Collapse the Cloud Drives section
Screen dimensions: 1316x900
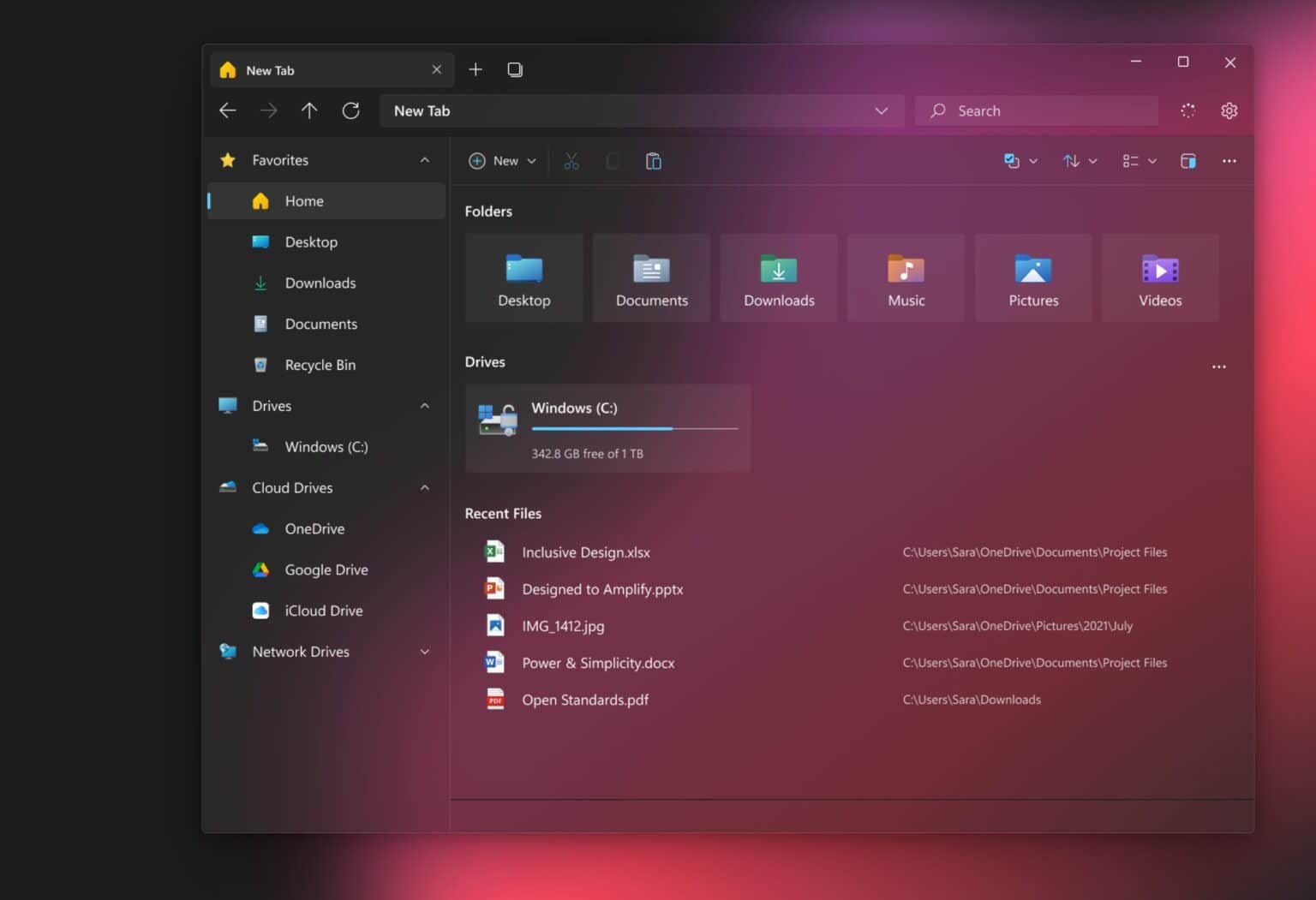click(424, 488)
